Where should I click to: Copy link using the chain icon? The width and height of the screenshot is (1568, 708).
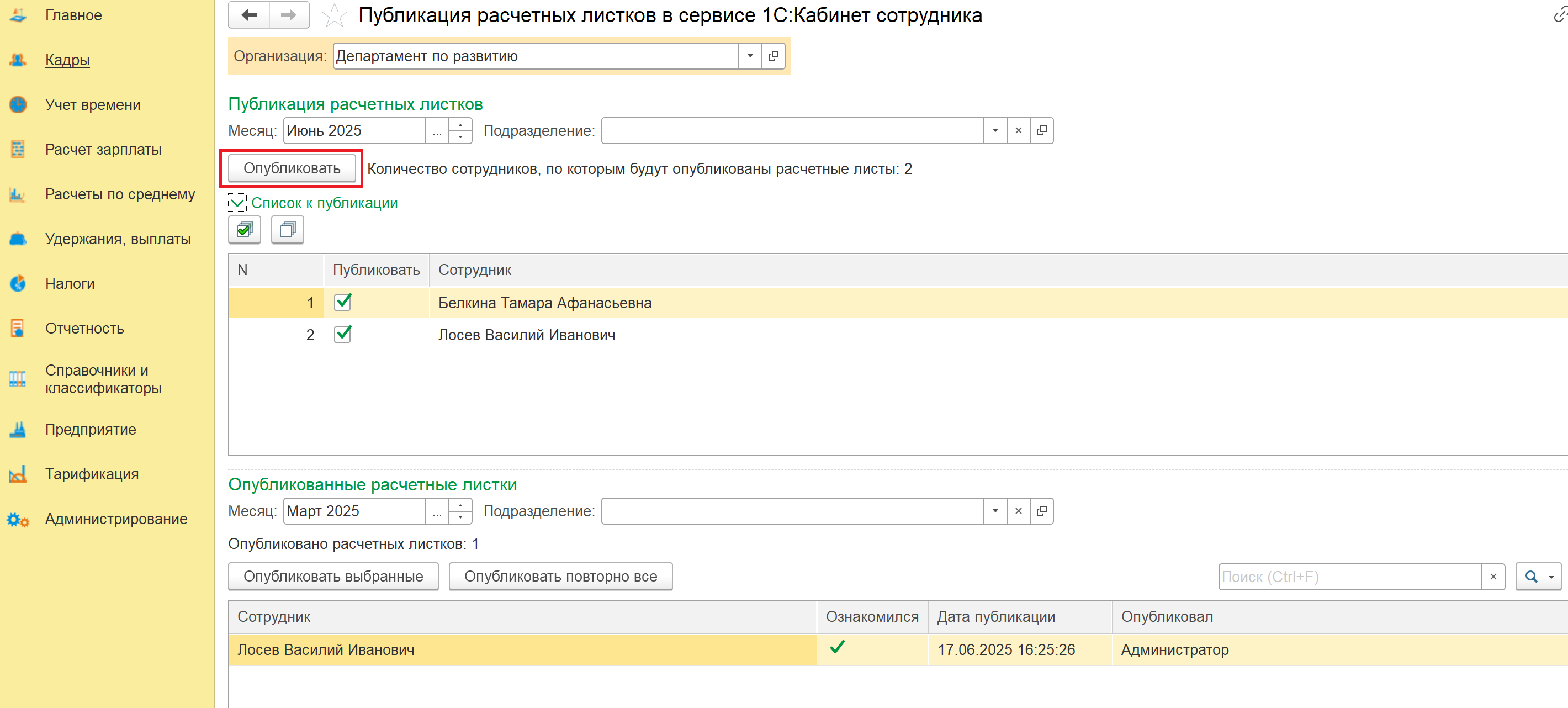coord(1560,14)
